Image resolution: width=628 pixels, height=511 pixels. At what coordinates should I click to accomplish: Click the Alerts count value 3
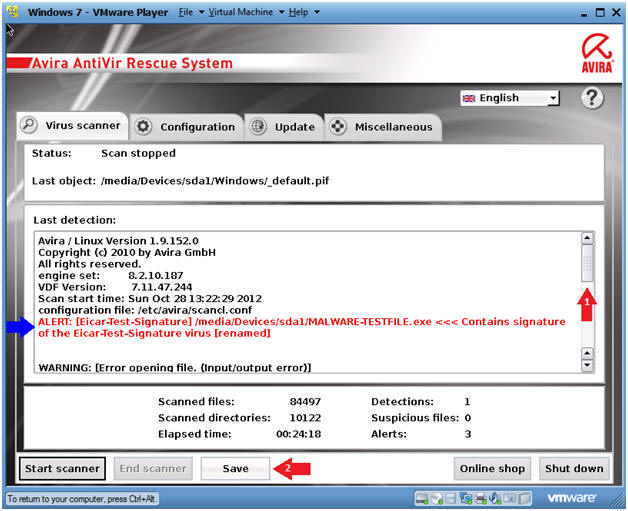(x=467, y=434)
